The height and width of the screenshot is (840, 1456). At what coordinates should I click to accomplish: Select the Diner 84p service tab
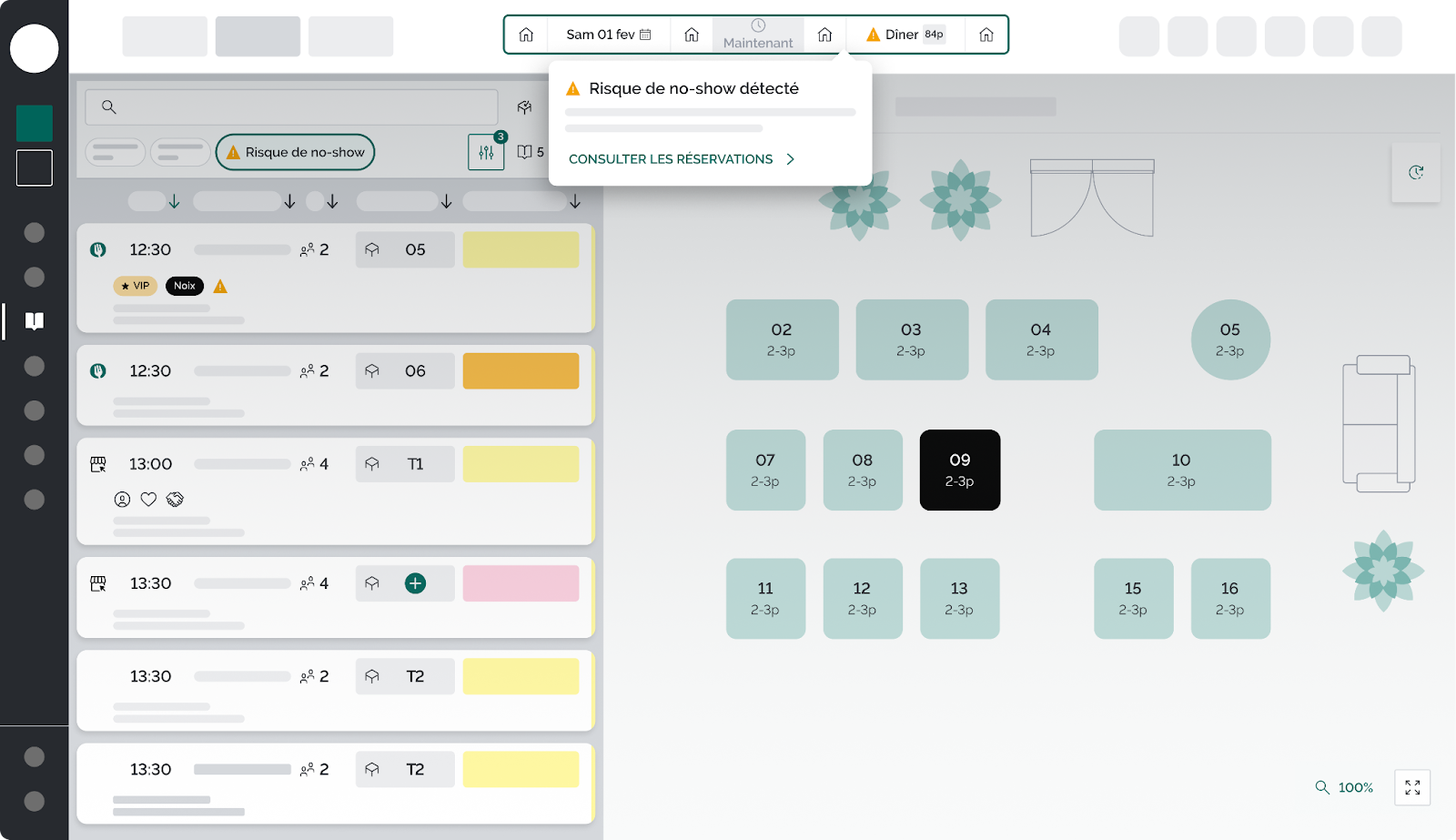[x=904, y=35]
